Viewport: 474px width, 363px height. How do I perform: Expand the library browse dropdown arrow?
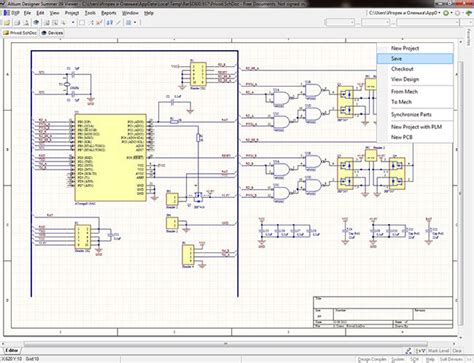click(135, 23)
